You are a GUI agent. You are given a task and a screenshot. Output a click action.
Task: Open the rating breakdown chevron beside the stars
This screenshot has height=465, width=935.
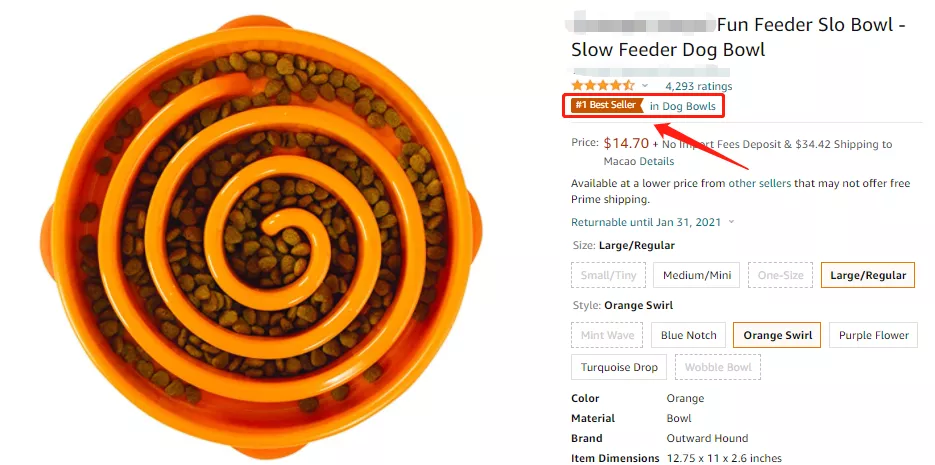645,86
